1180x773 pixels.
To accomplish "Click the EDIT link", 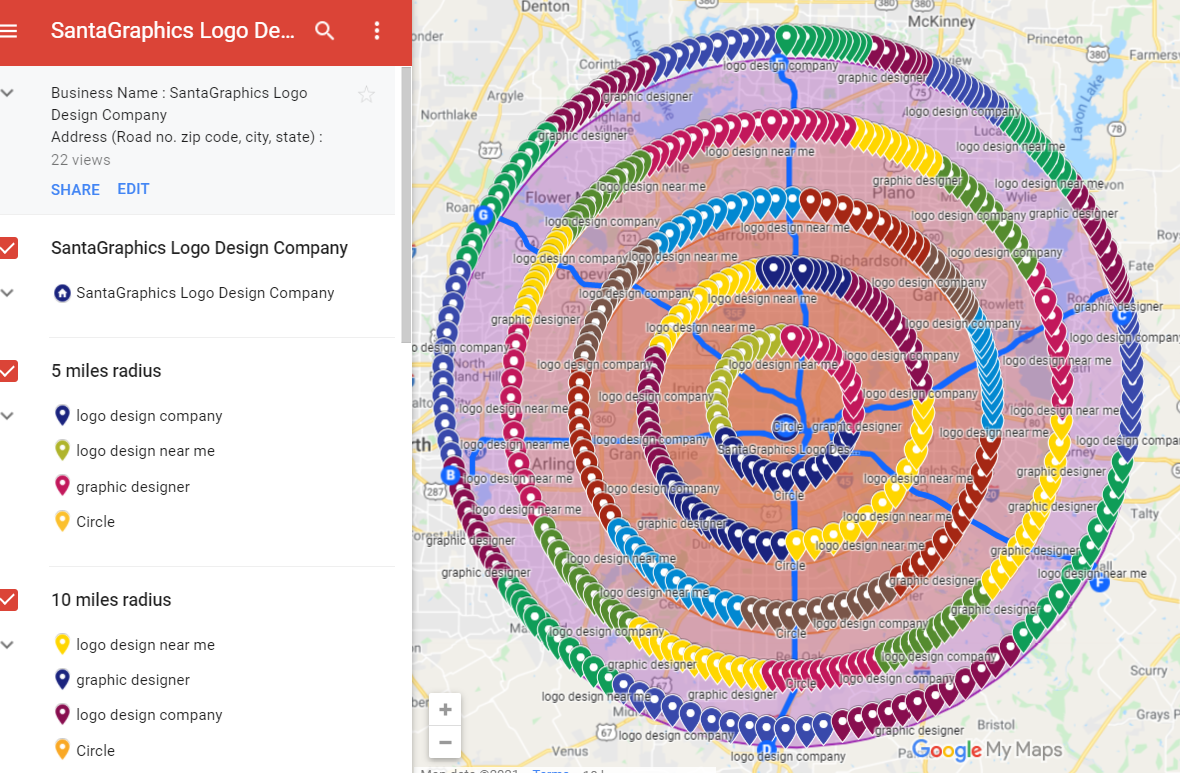I will pyautogui.click(x=133, y=189).
